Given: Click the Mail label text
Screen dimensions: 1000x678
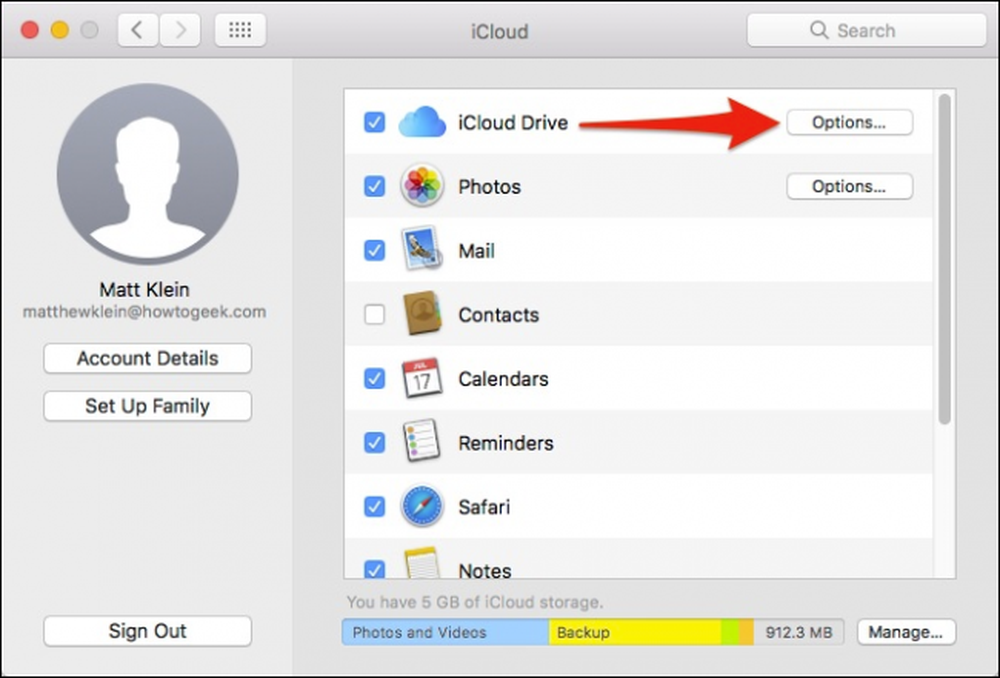Looking at the screenshot, I should point(476,251).
